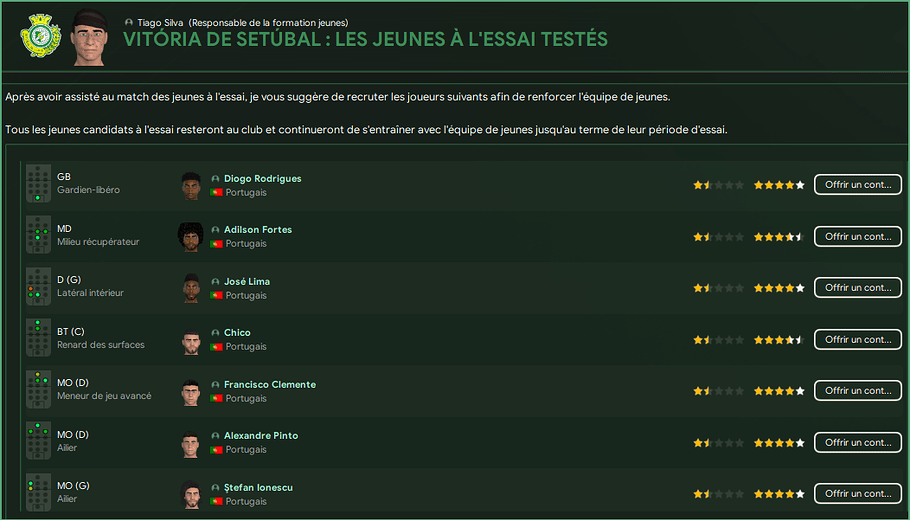The width and height of the screenshot is (910, 520).
Task: Offer a contract to Diogo Rodrigues
Action: [x=857, y=185]
